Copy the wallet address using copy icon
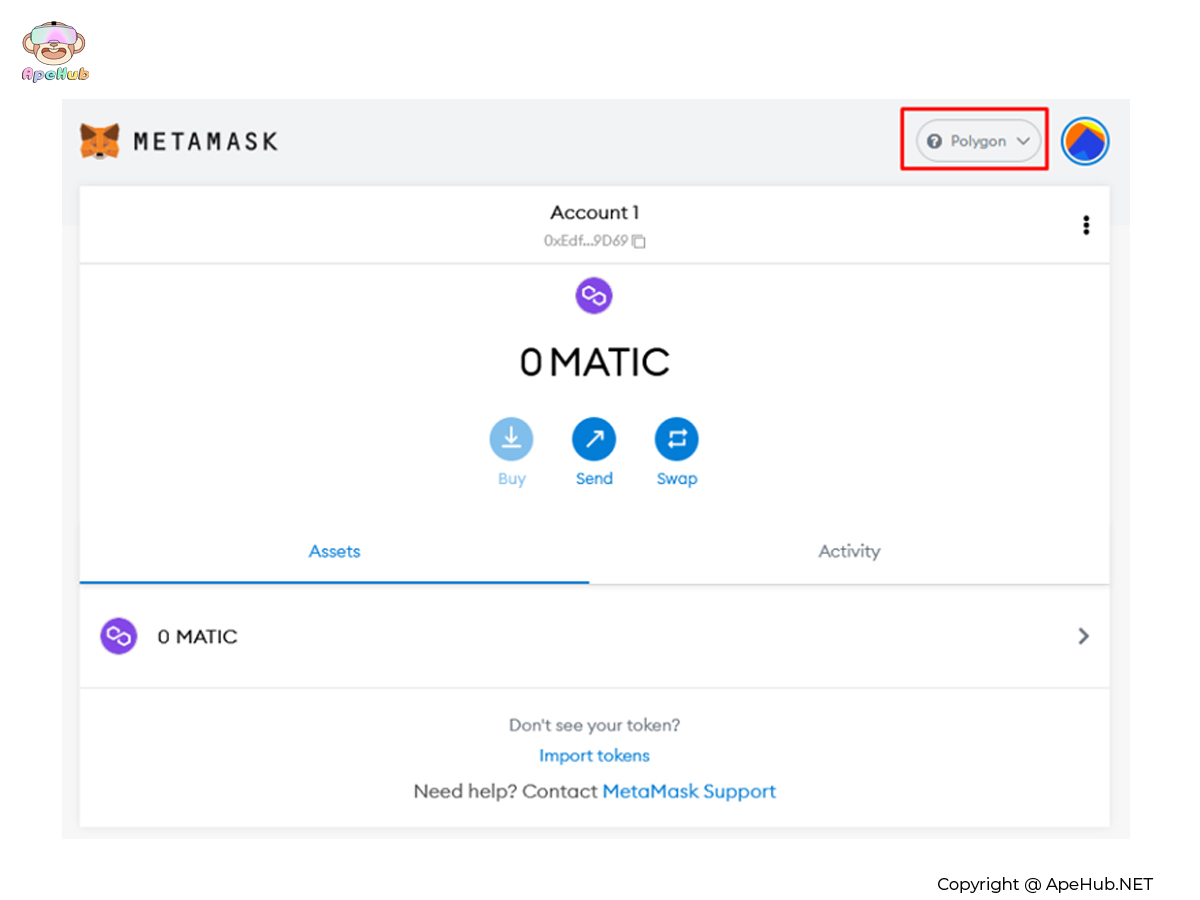Viewport: 1200px width, 900px height. pos(639,241)
